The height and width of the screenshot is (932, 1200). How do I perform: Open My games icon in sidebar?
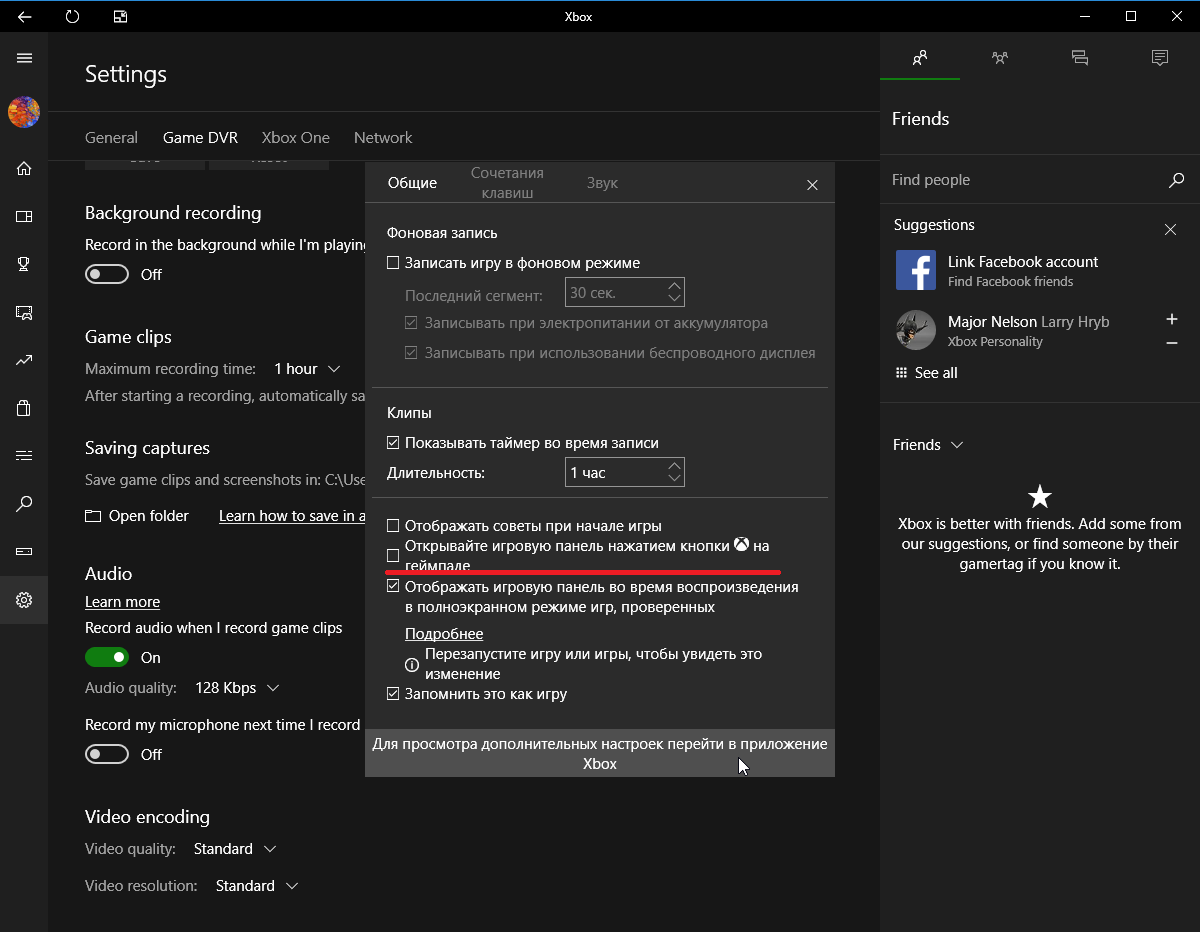tap(24, 216)
